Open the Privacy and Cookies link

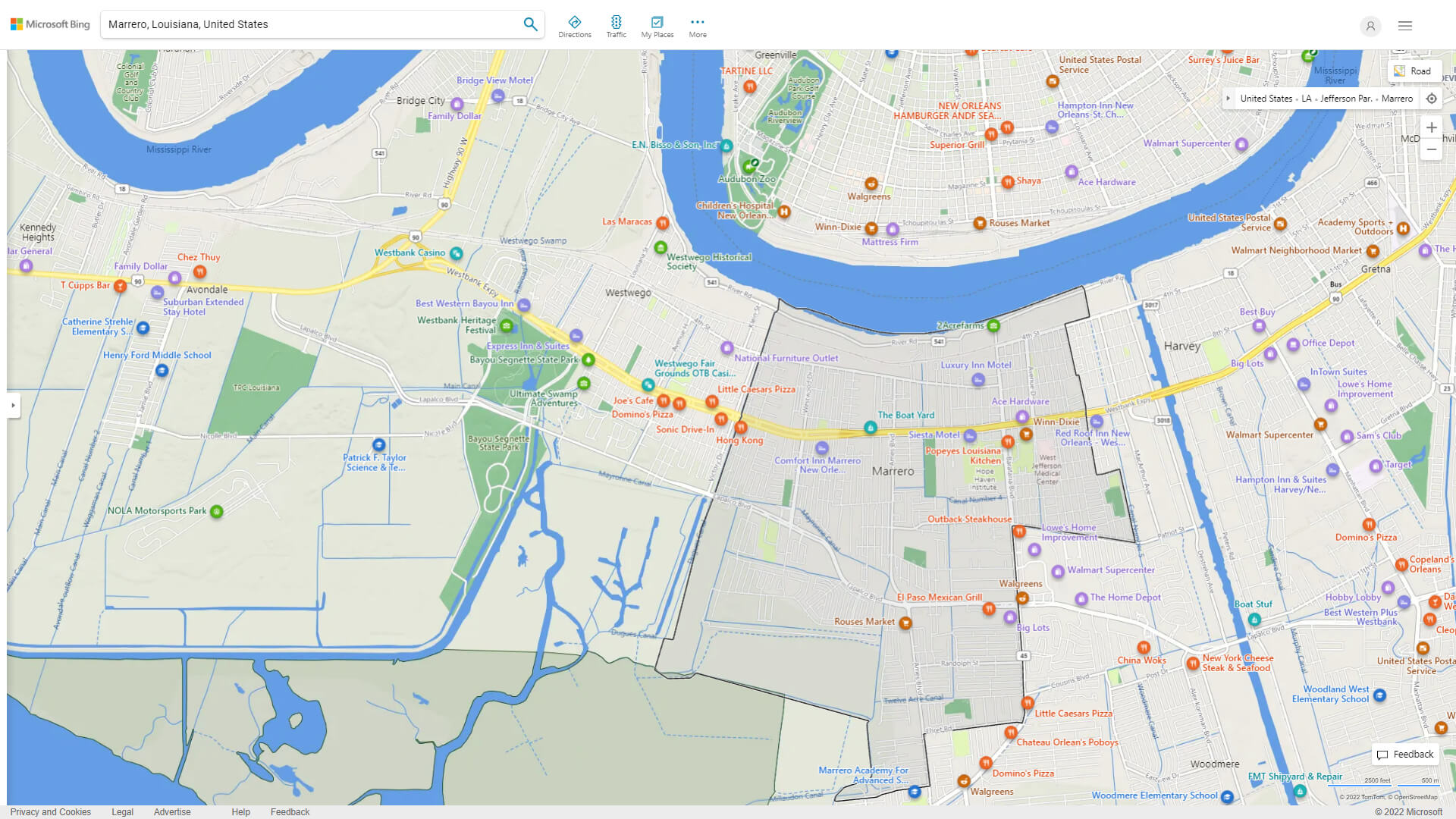click(x=50, y=811)
